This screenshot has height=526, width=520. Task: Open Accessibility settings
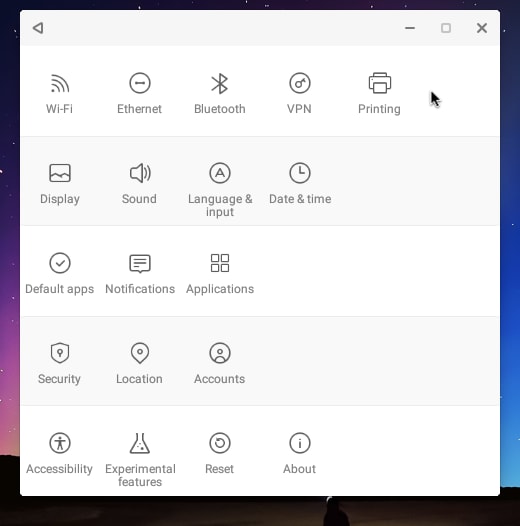[x=60, y=453]
